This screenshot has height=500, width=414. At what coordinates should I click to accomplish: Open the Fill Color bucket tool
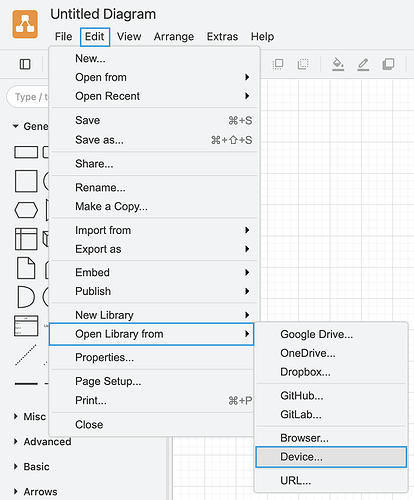[338, 64]
